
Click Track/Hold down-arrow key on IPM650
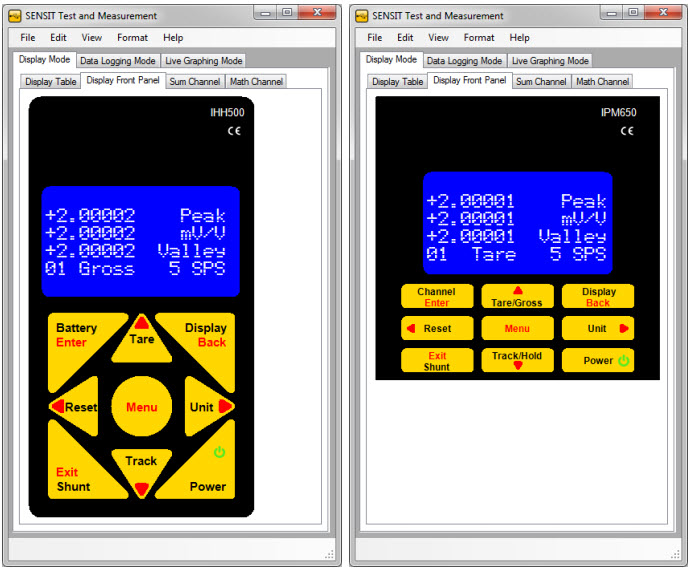518,360
